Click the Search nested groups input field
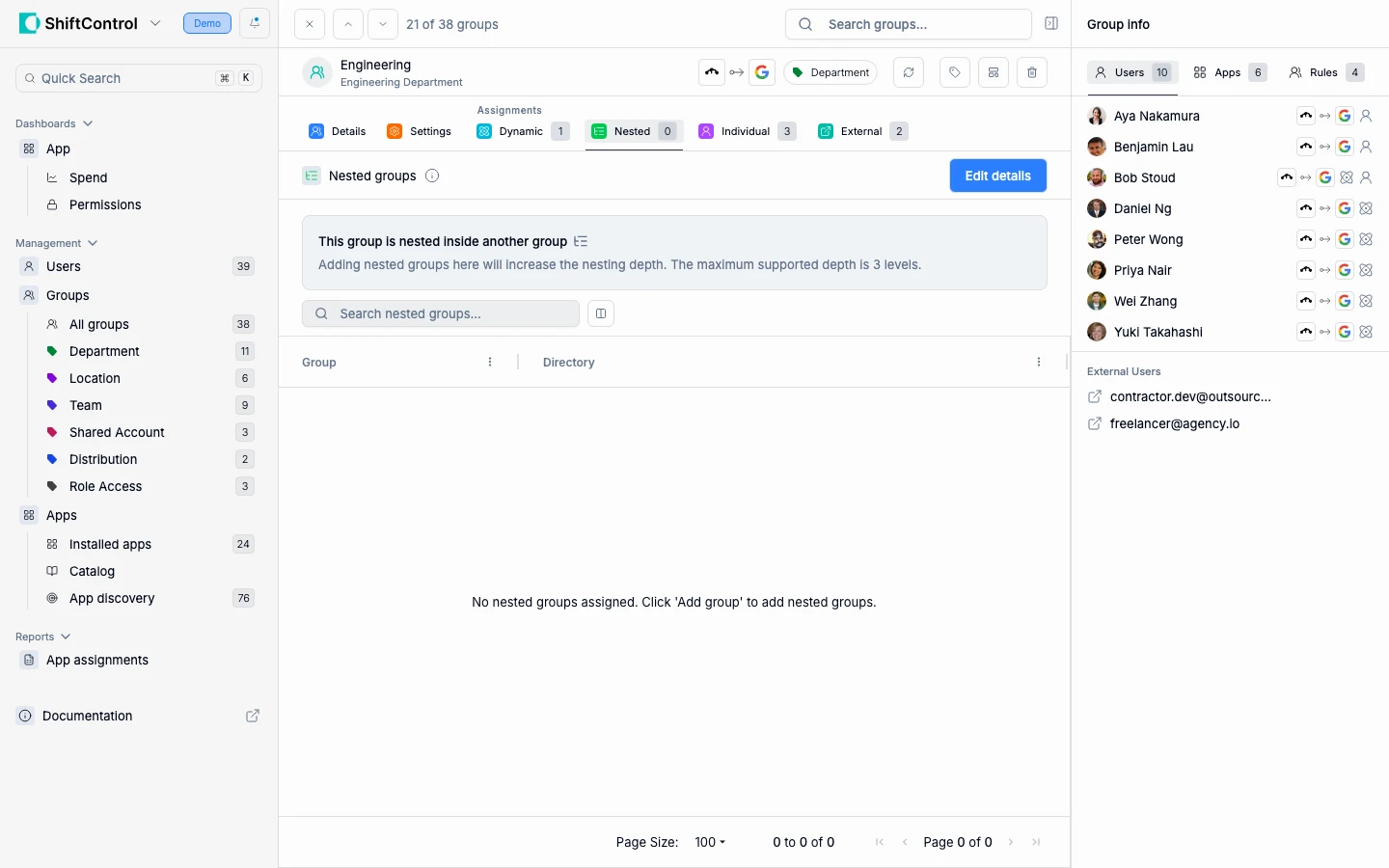The width and height of the screenshot is (1389, 868). [440, 313]
